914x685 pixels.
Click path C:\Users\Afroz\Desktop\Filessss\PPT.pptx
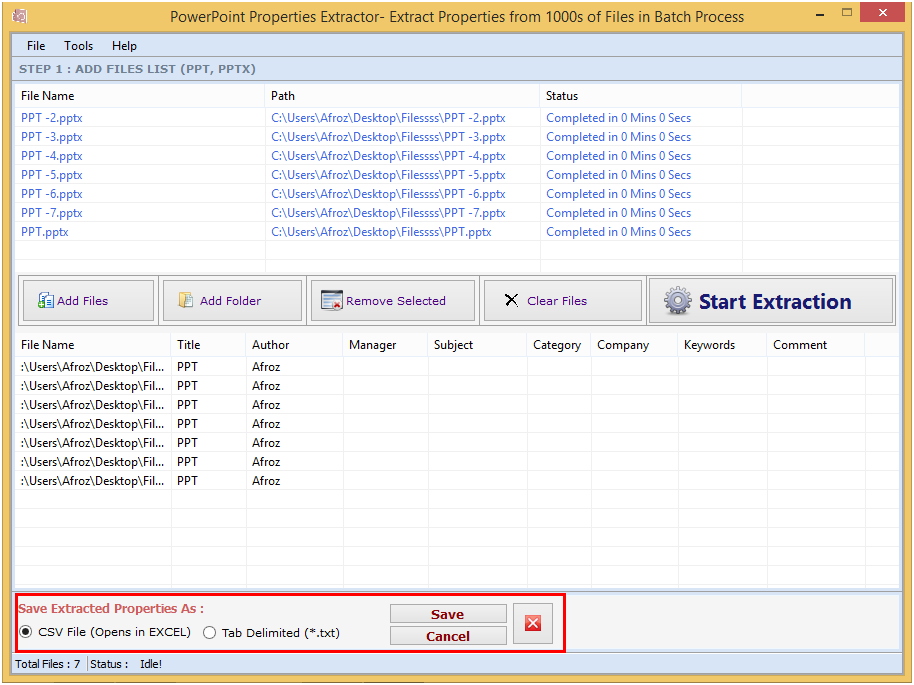(381, 232)
